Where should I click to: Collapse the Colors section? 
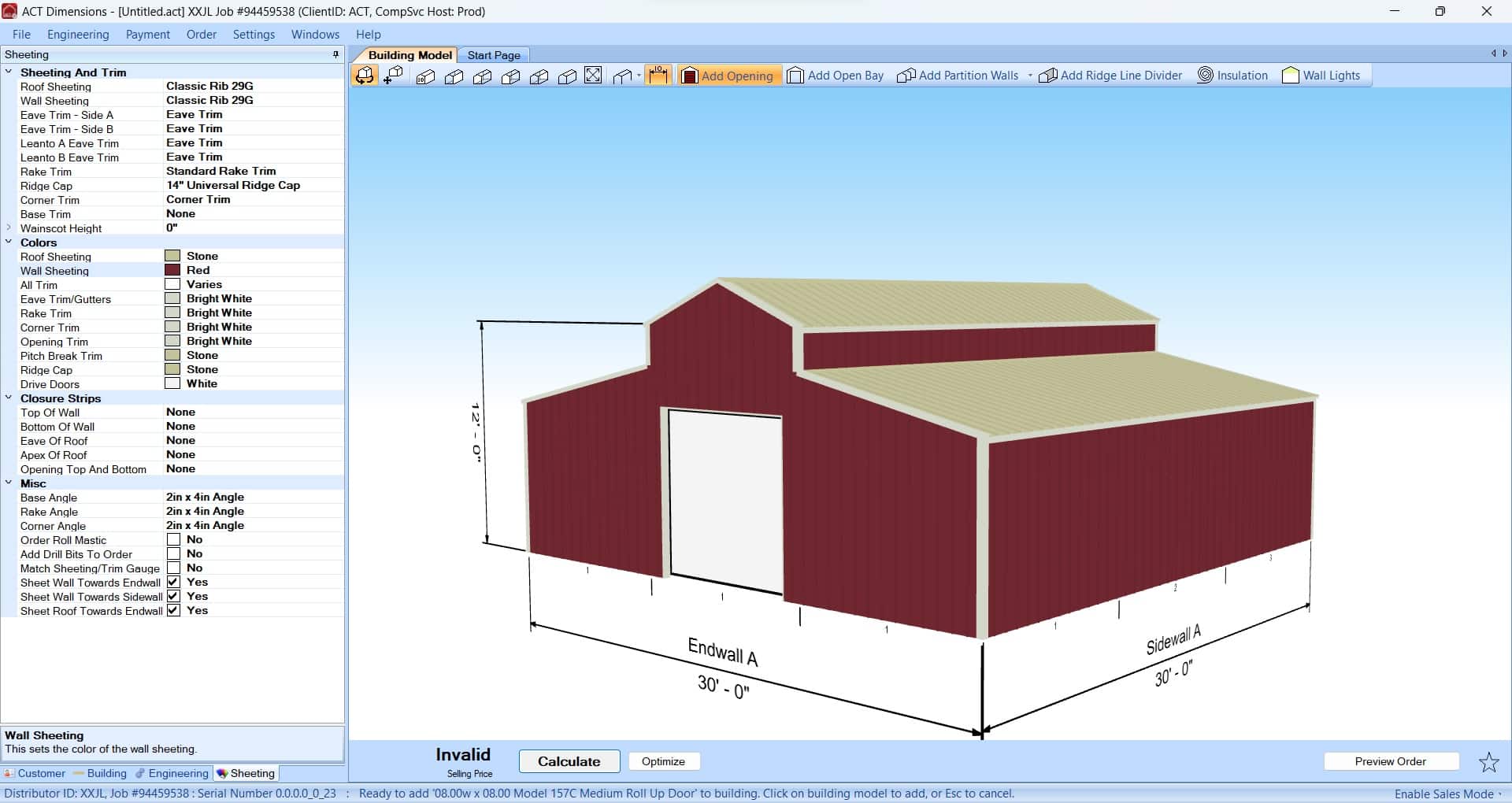pyautogui.click(x=9, y=242)
